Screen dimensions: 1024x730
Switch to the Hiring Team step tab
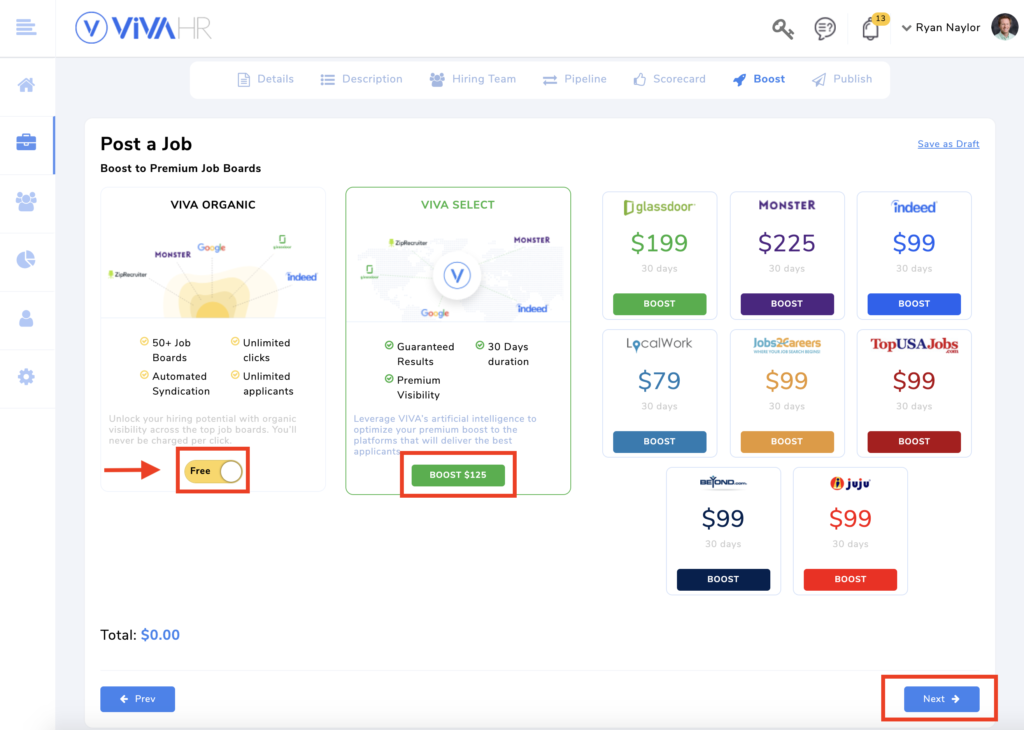pos(473,79)
